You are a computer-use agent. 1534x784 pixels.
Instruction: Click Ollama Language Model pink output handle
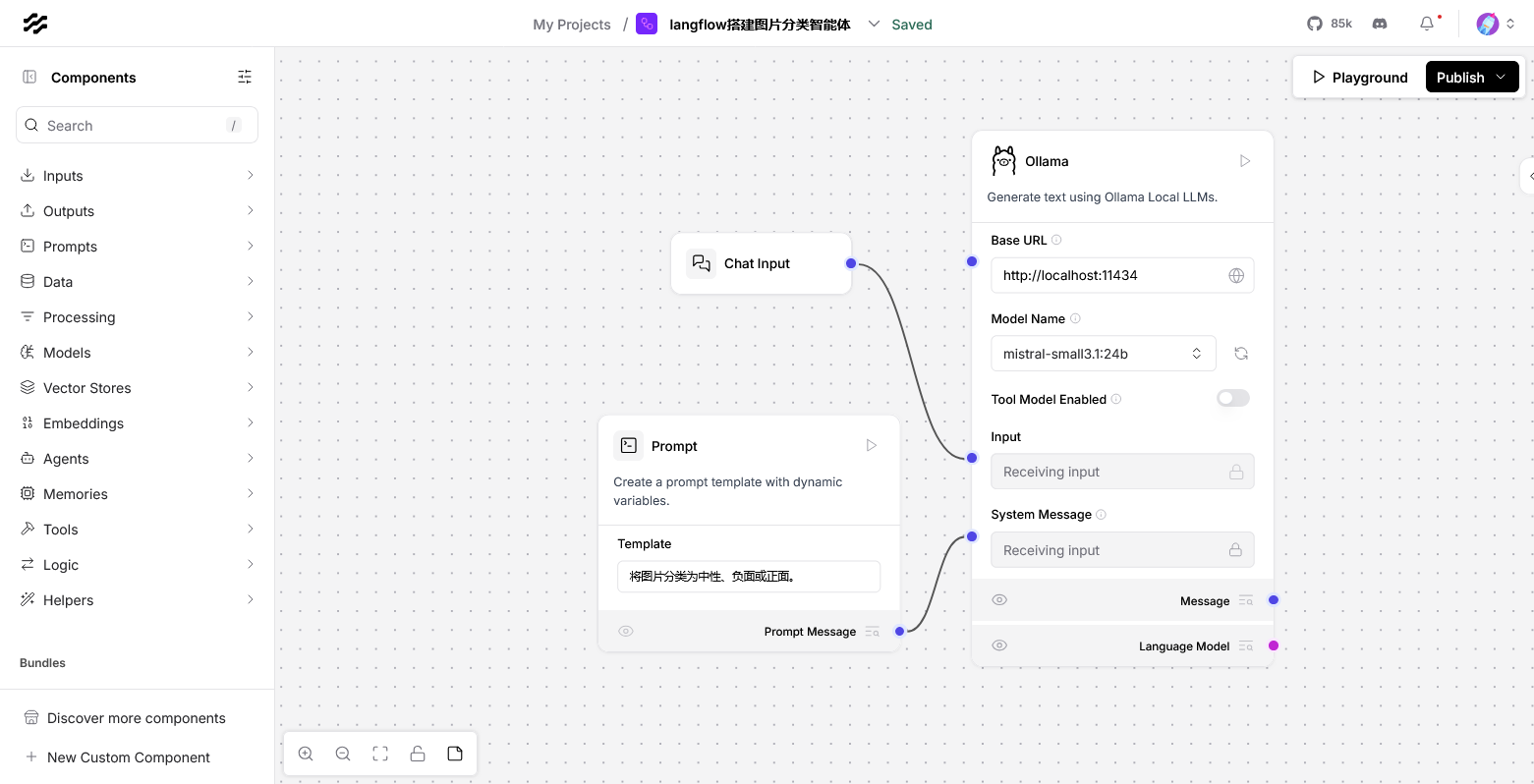coord(1274,645)
